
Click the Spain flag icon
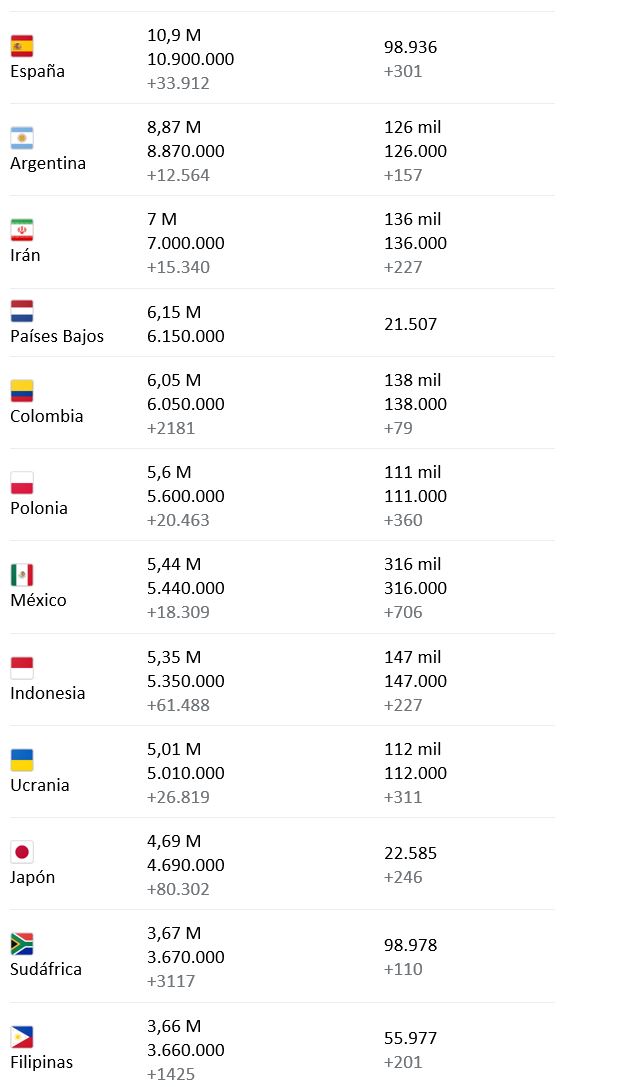click(x=22, y=46)
